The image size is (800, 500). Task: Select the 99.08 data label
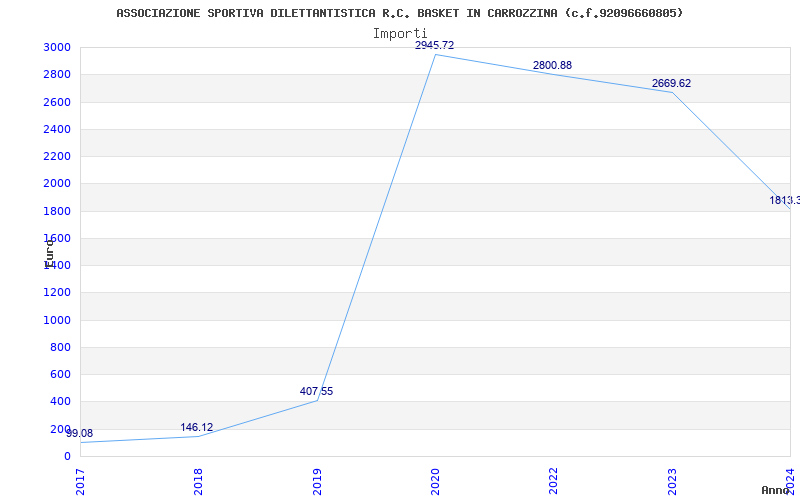click(x=80, y=433)
